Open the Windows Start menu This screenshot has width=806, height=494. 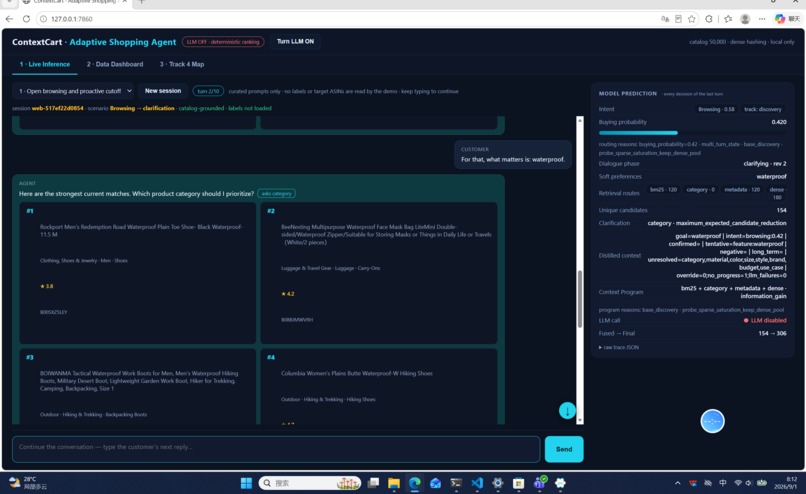coord(246,483)
